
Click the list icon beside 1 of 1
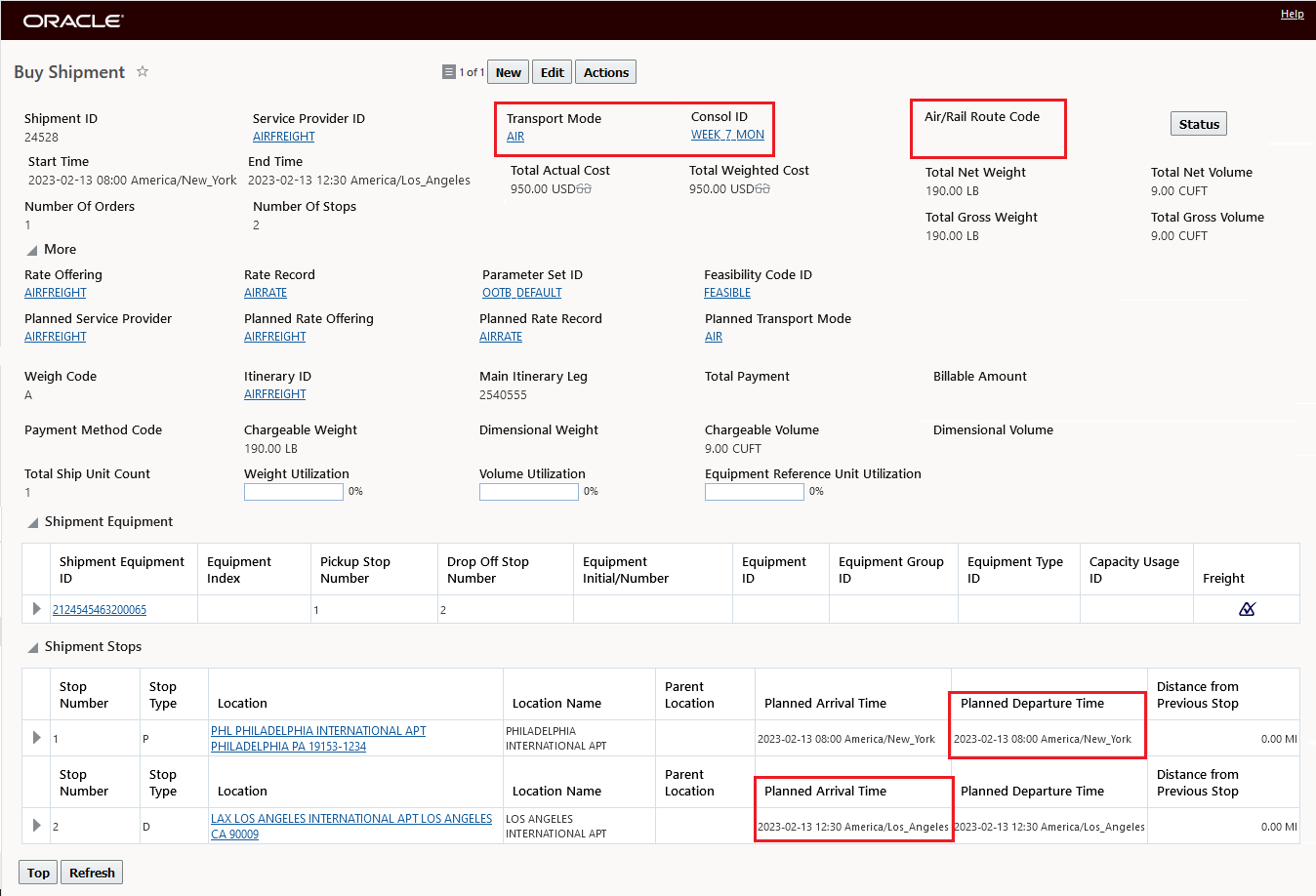tap(448, 71)
